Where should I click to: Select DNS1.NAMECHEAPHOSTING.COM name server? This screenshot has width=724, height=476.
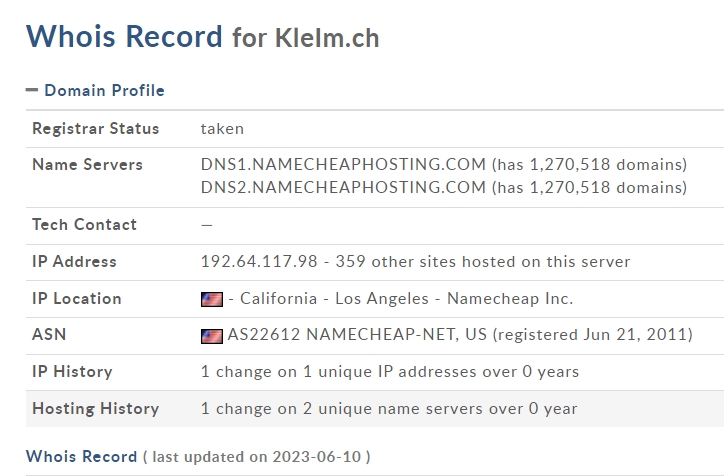pyautogui.click(x=344, y=164)
